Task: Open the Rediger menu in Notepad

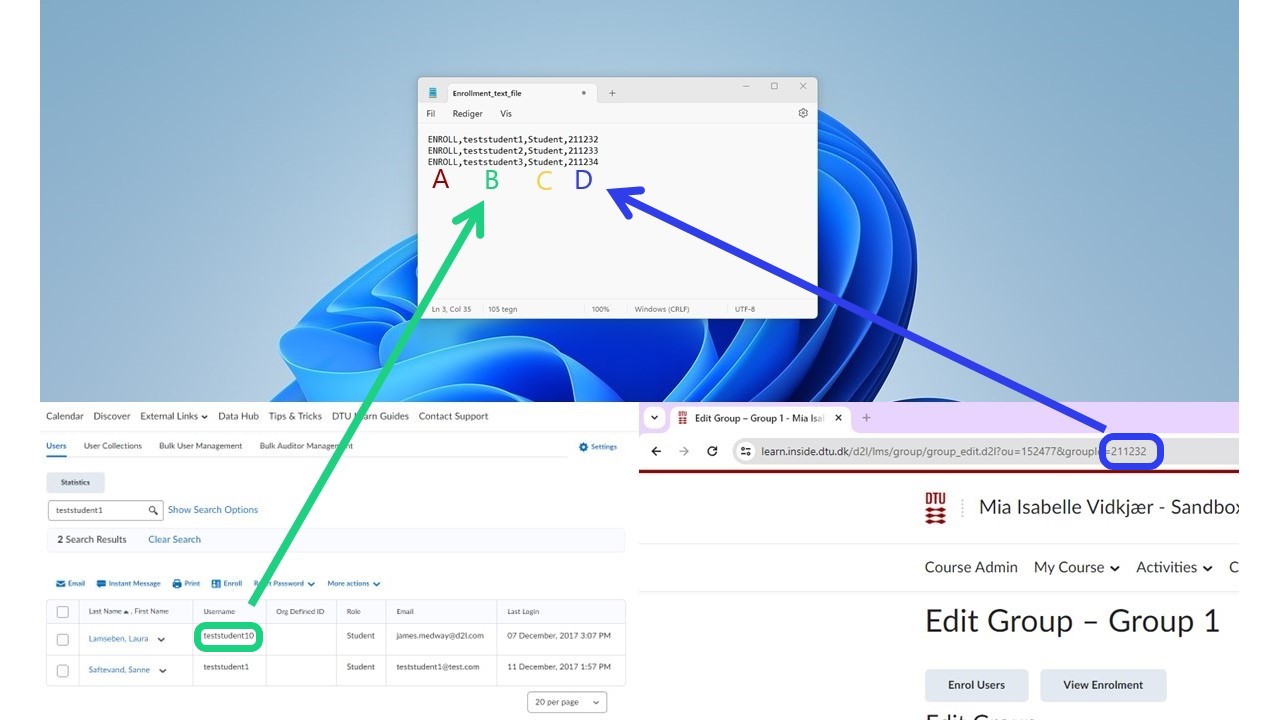Action: click(x=467, y=114)
